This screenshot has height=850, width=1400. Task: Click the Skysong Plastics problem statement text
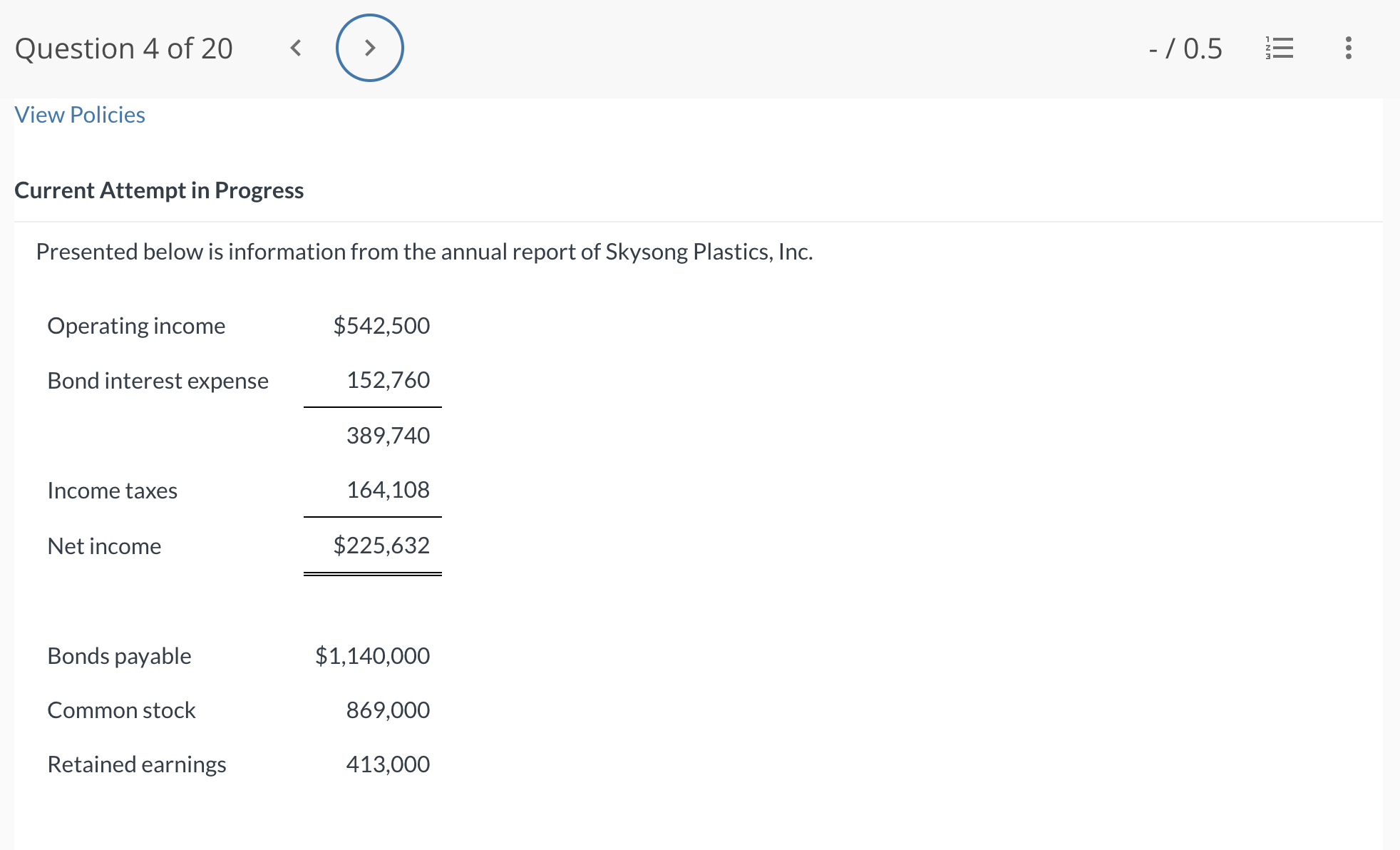(424, 252)
